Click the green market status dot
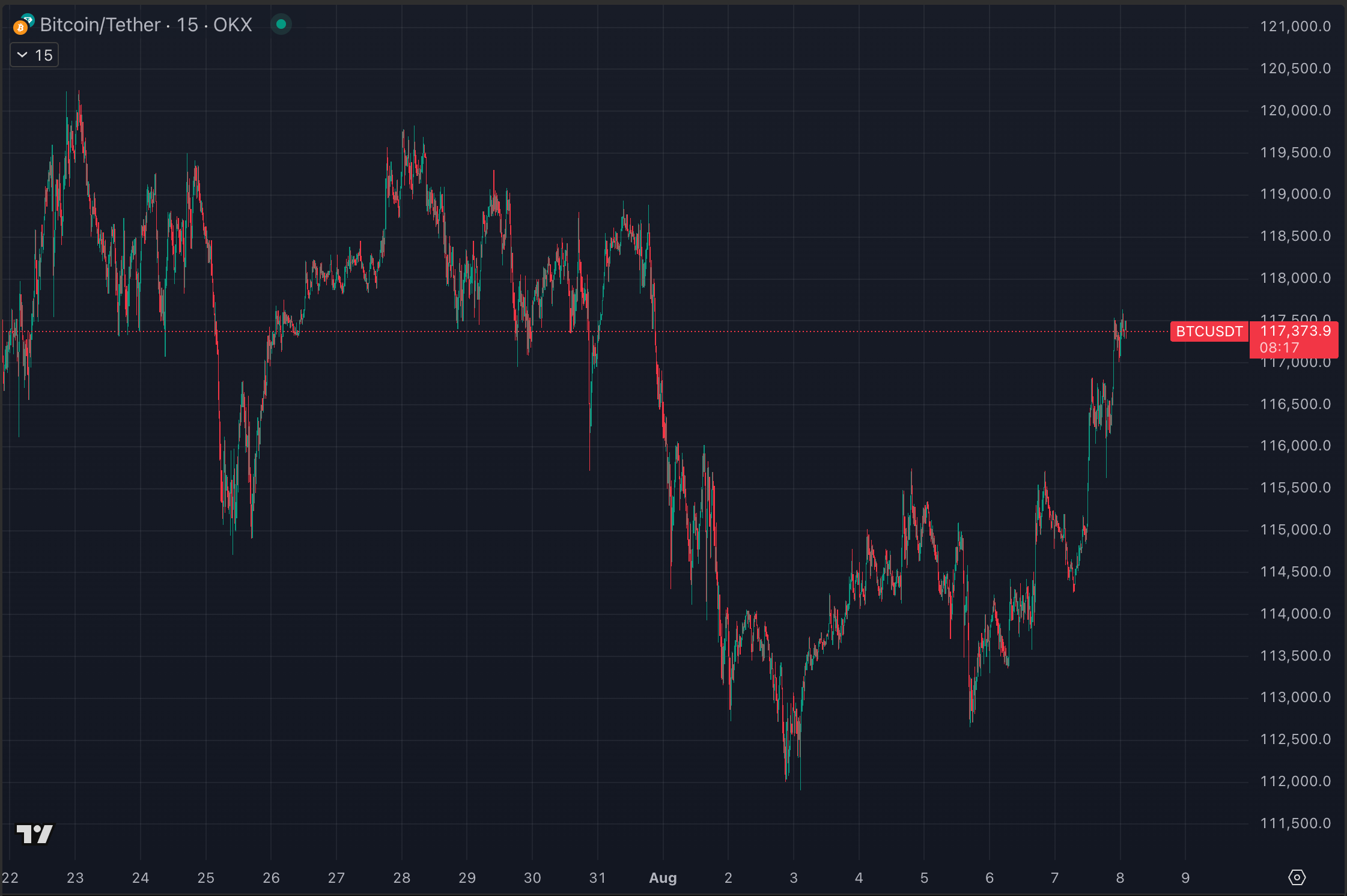This screenshot has height=896, width=1347. [281, 25]
